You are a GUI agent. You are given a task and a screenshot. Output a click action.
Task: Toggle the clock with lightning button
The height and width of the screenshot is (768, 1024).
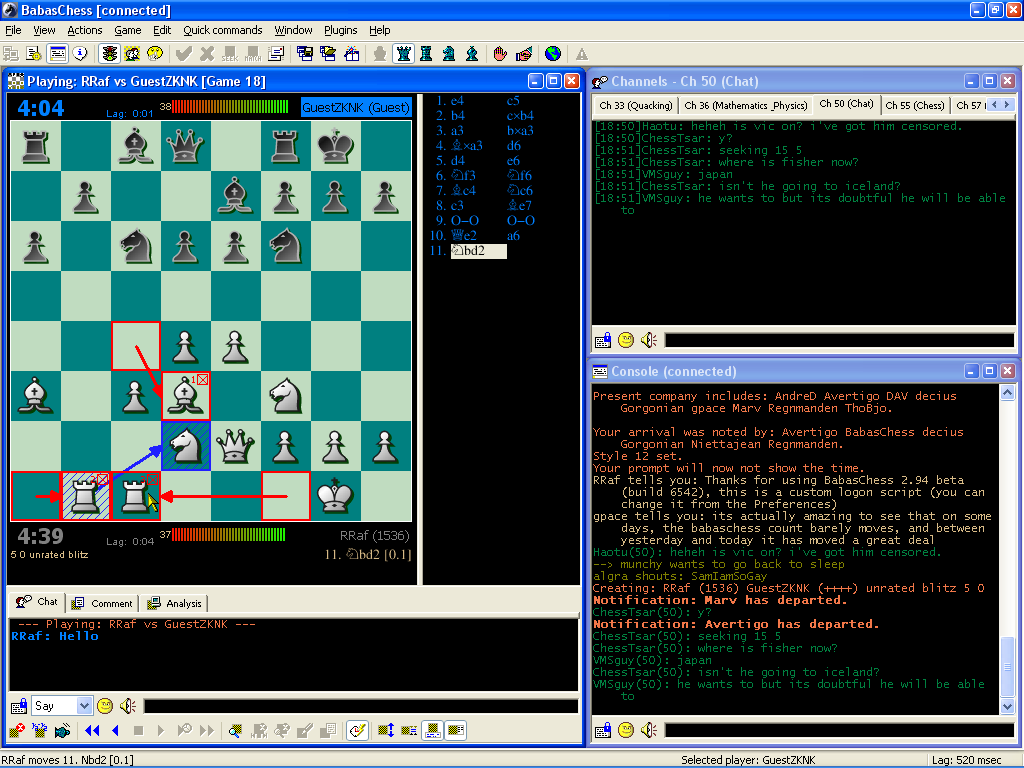point(357,730)
